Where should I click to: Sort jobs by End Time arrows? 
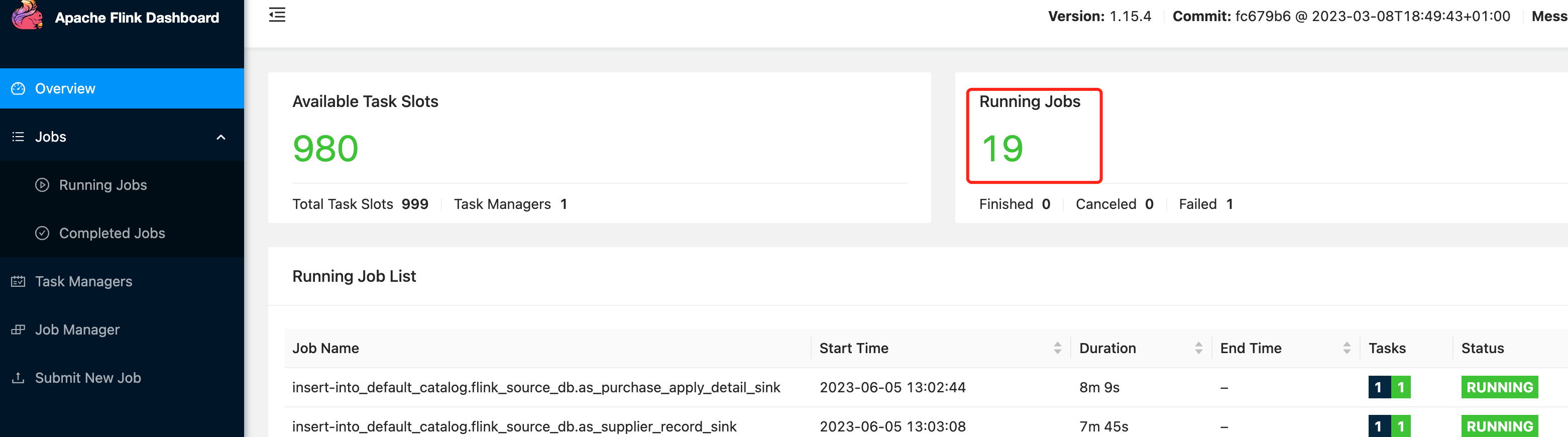(x=1347, y=348)
